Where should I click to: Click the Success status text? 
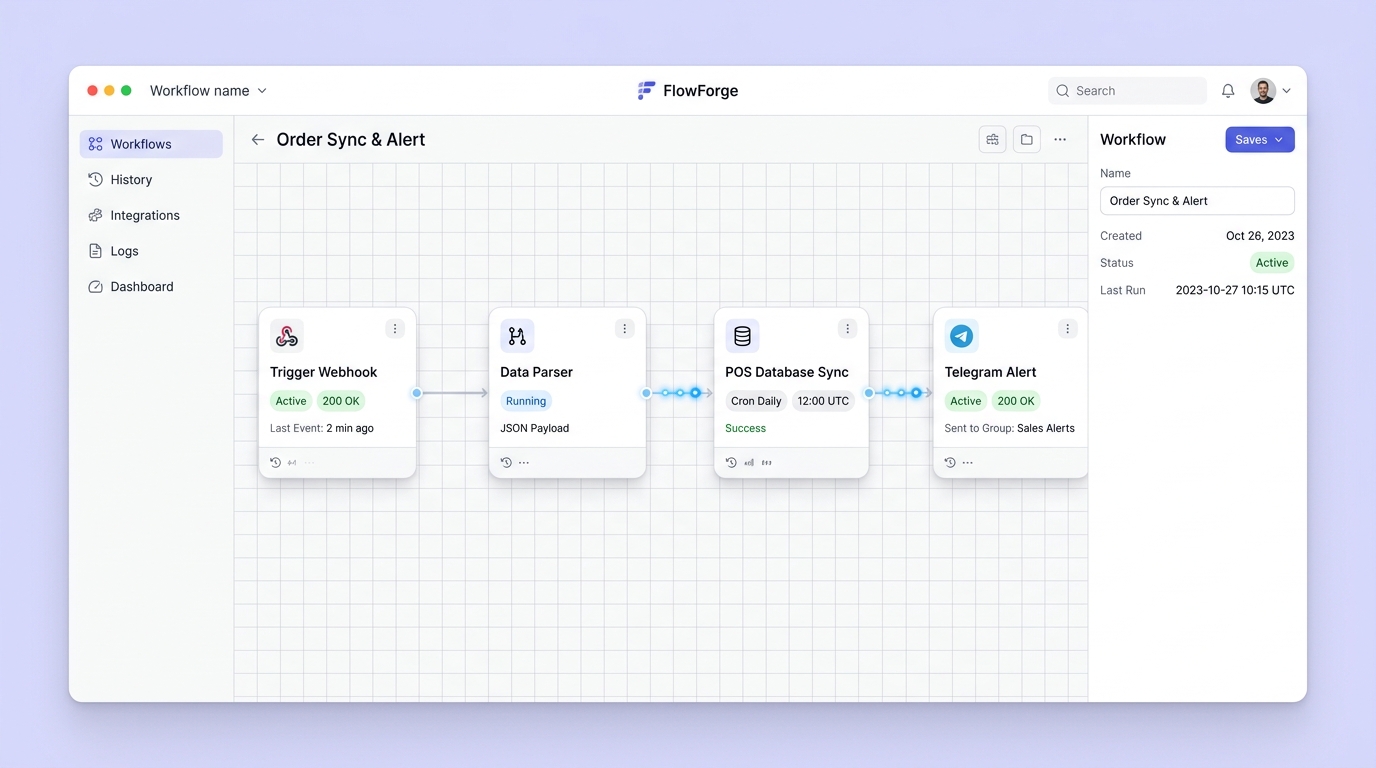[x=746, y=428]
